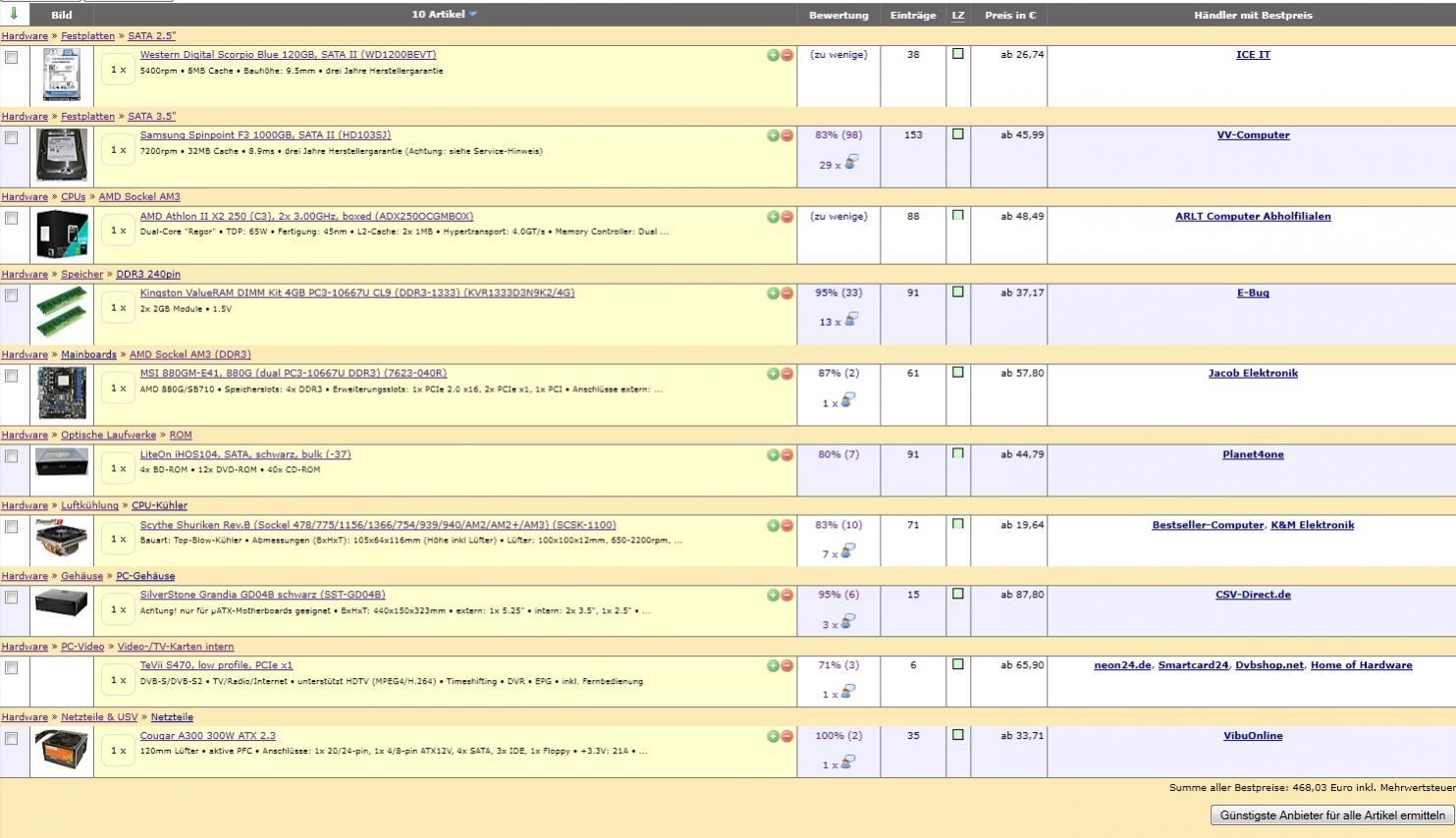
Task: Open 'TeVii S470, low profile, PCIe x1' product link
Action: click(x=216, y=665)
